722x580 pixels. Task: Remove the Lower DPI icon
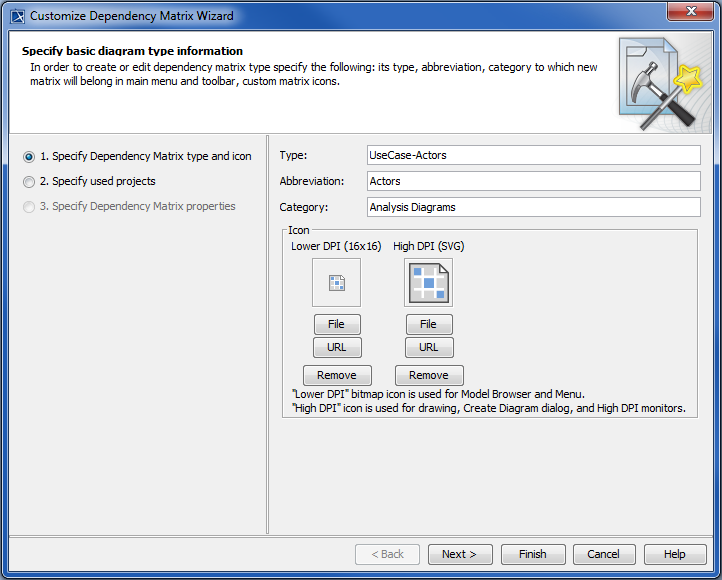(337, 375)
